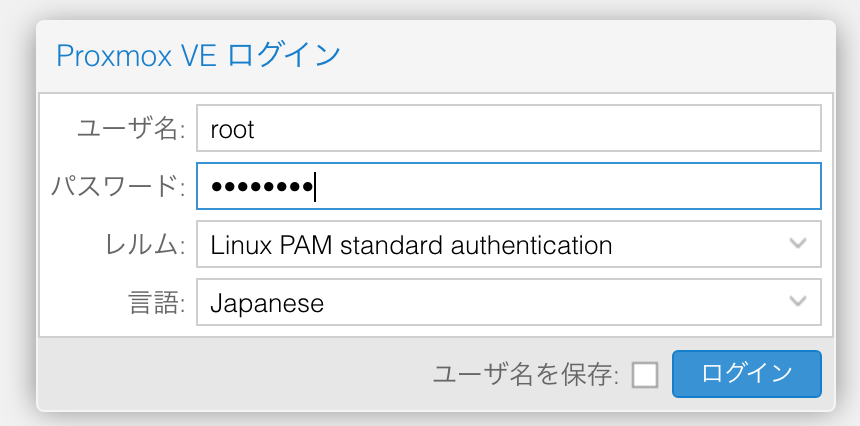Click the ユーザ名 label
The width and height of the screenshot is (860, 426).
(x=132, y=129)
